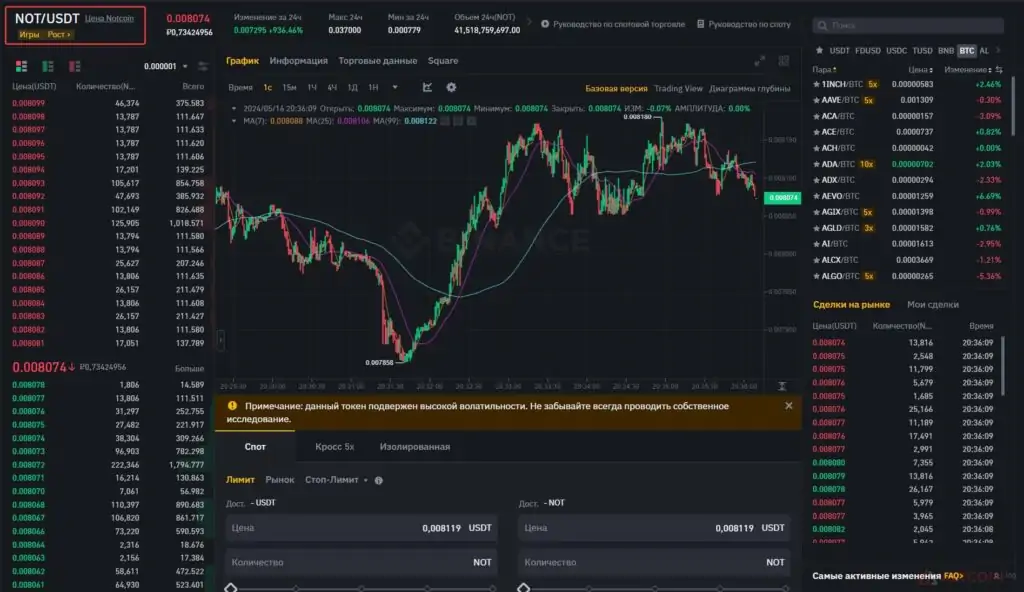Toggle favorite star for 1INCH/BTC

[816, 84]
